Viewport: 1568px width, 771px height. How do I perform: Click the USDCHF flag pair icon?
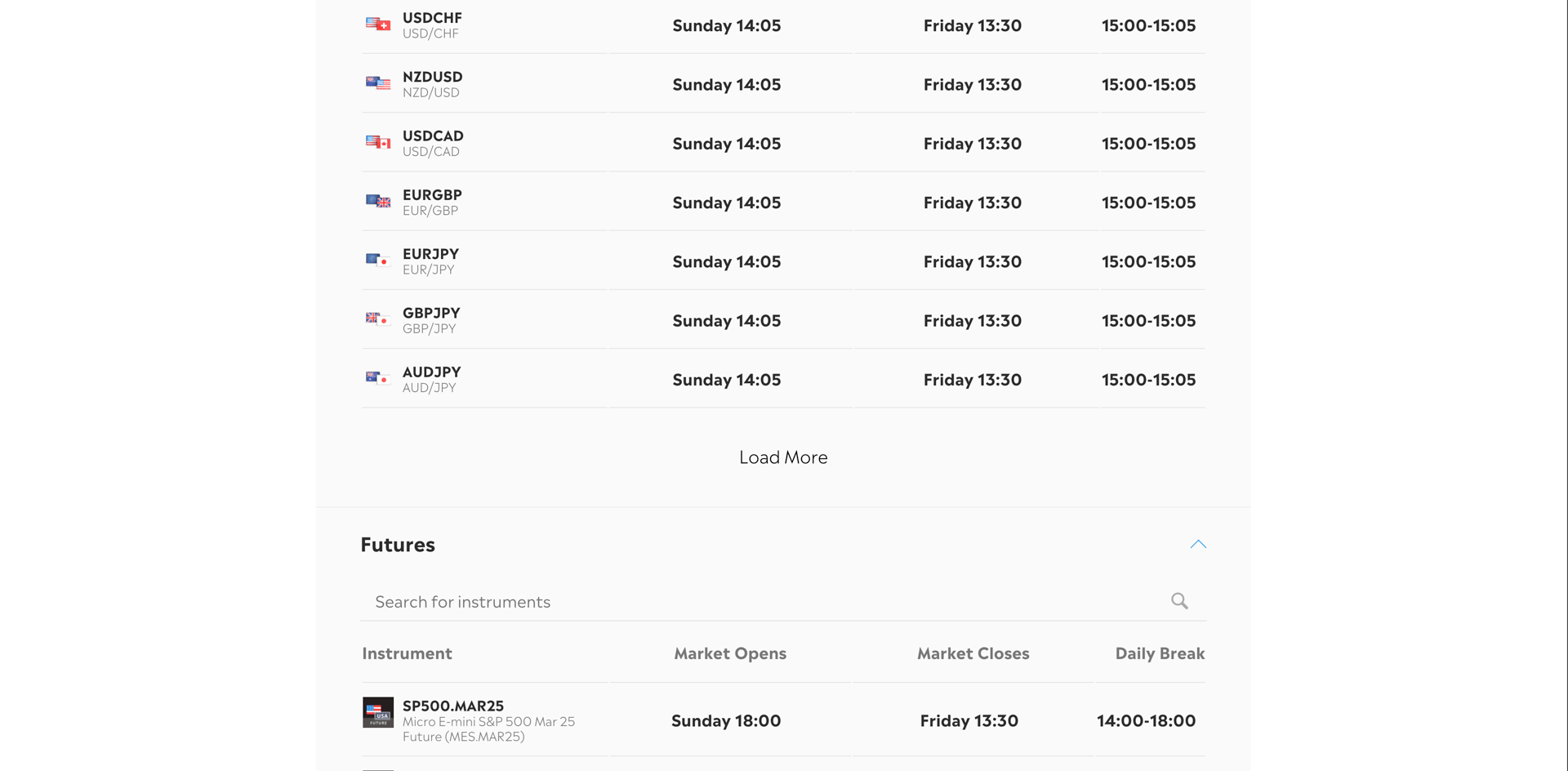point(378,25)
